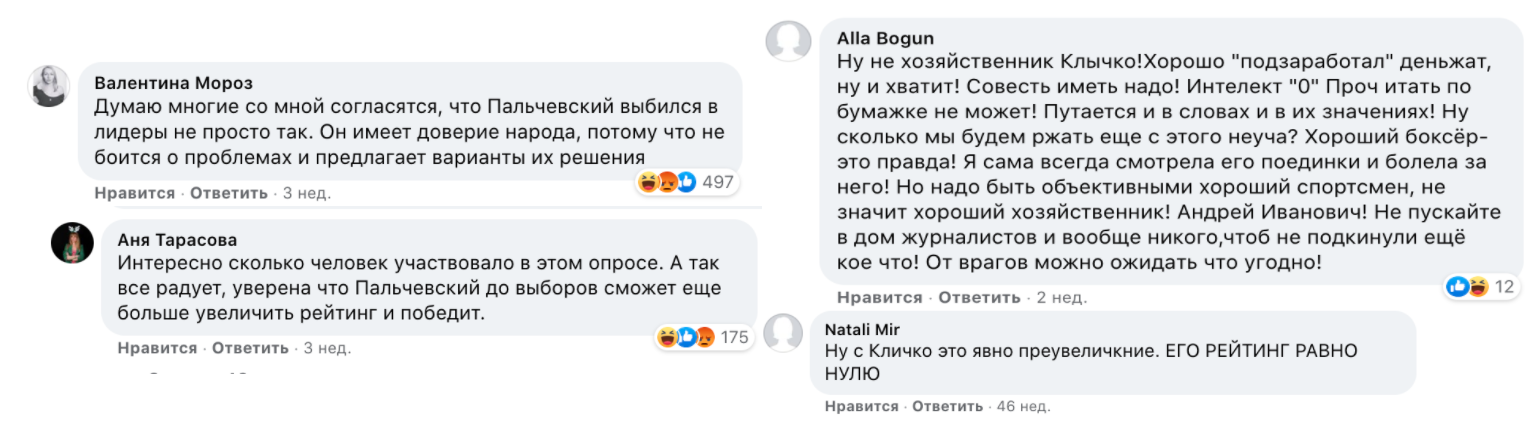Like Валентина Мороз's comment via Нравится
This screenshot has width=1528, height=434.
point(135,193)
